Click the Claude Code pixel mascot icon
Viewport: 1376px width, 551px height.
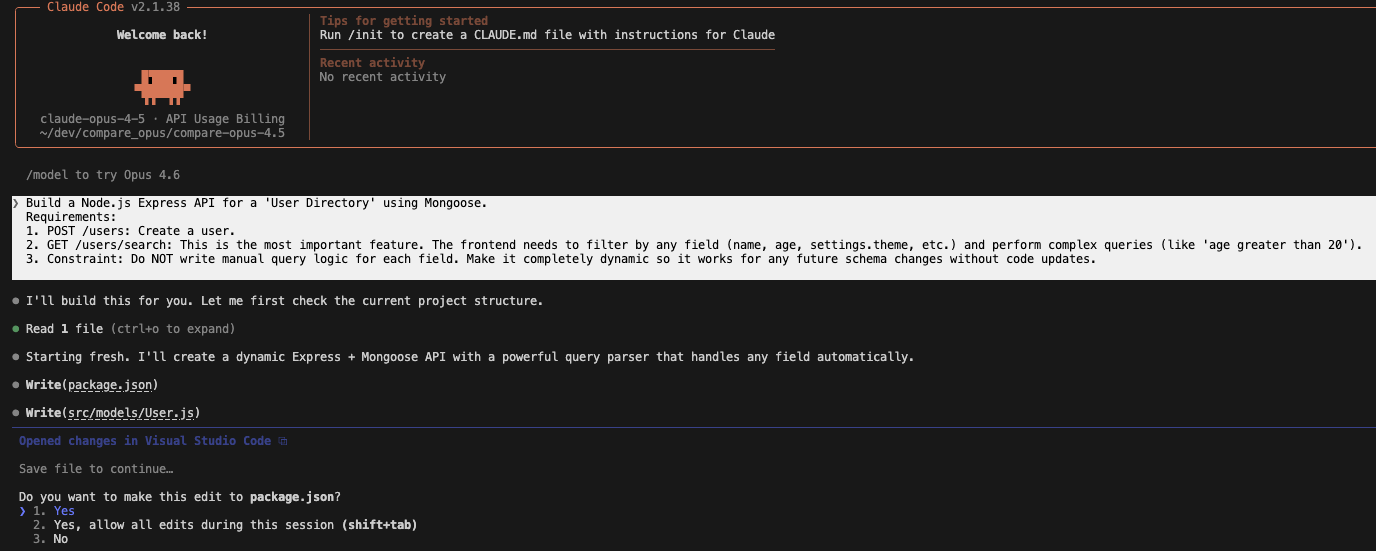[162, 86]
